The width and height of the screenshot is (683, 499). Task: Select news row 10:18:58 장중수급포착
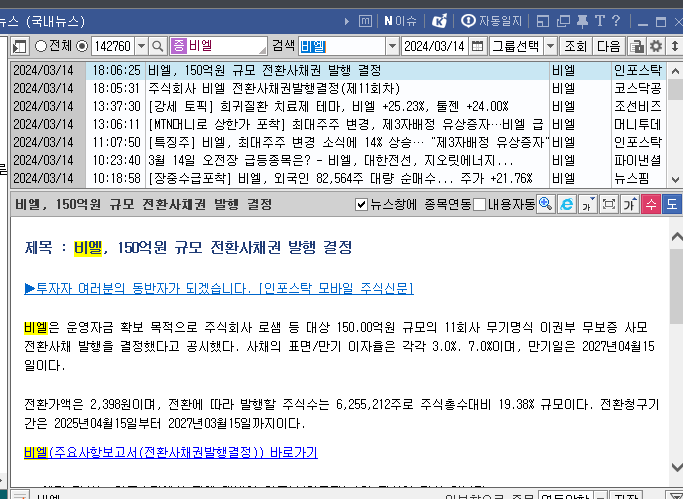coord(338,178)
